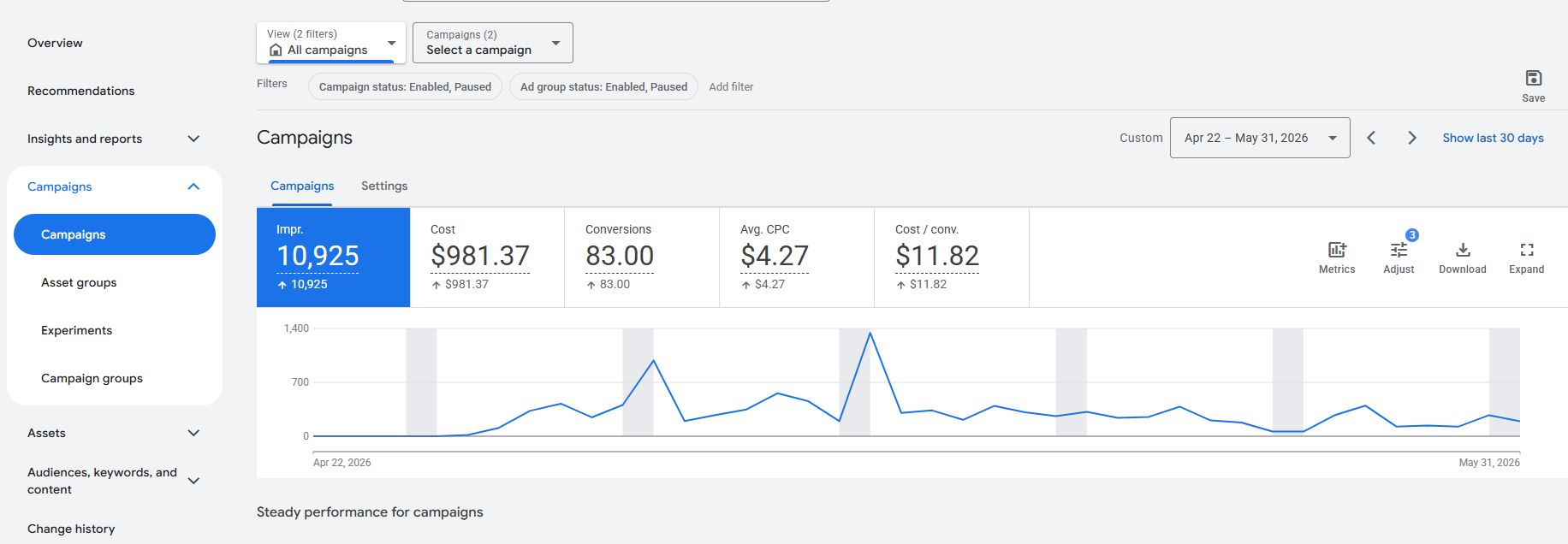Click Add filter
The height and width of the screenshot is (544, 1568).
731,86
